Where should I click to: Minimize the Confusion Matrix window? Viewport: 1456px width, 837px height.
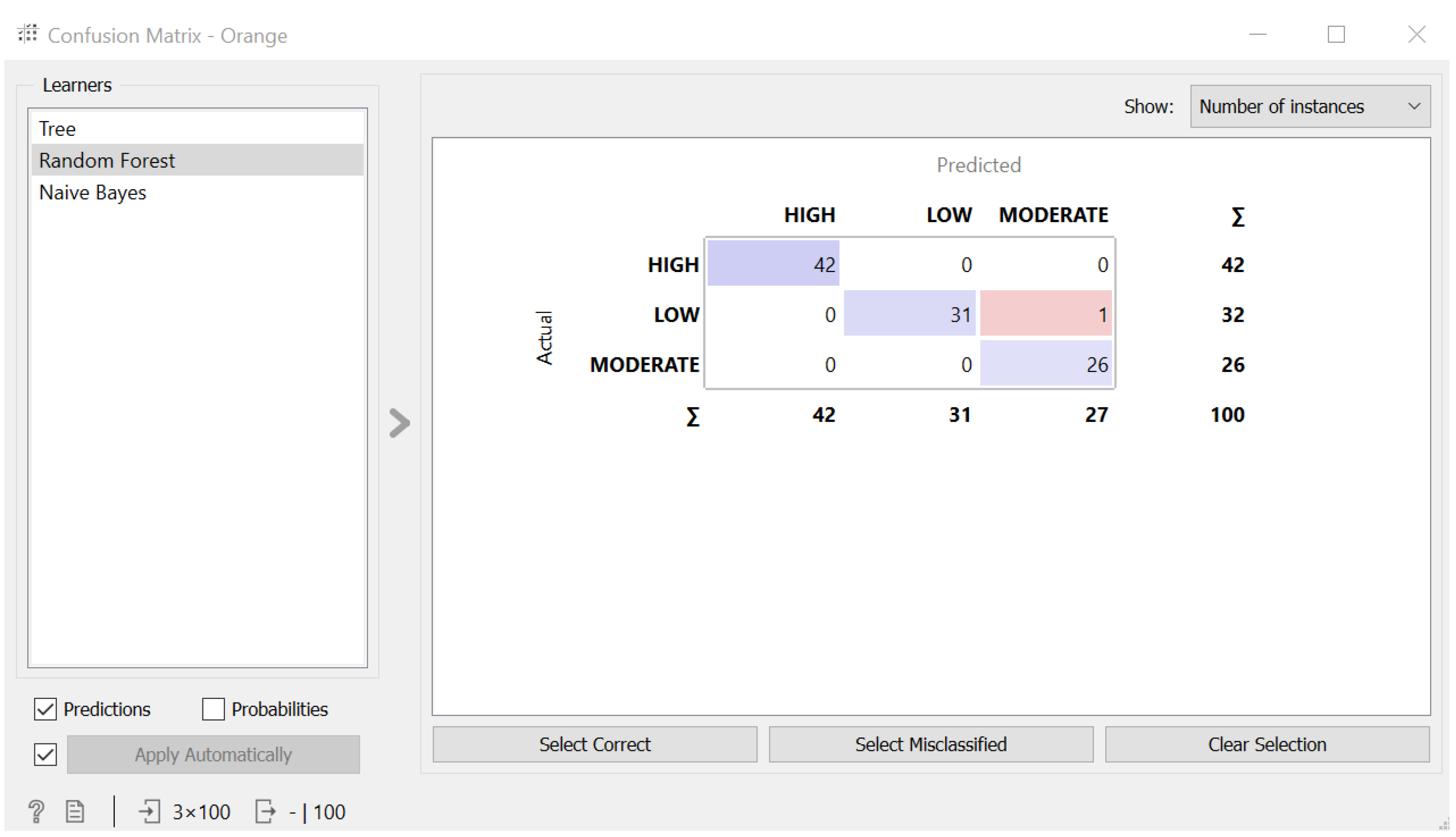coord(1257,34)
